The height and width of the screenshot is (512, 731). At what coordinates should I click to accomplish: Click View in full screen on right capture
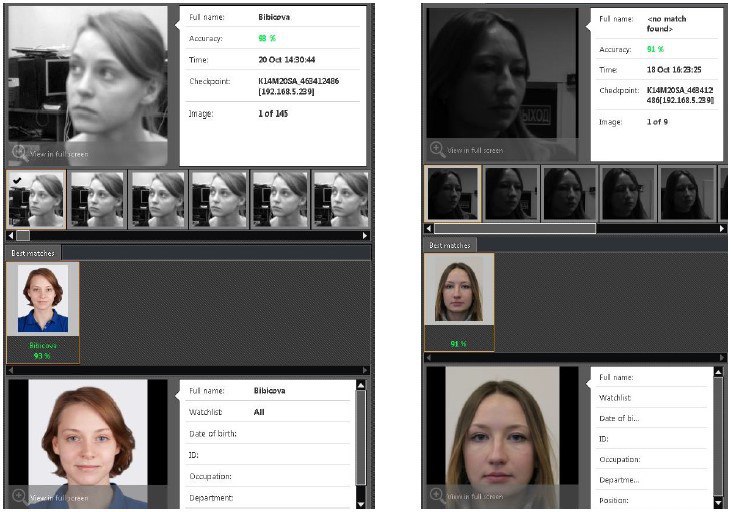point(475,151)
